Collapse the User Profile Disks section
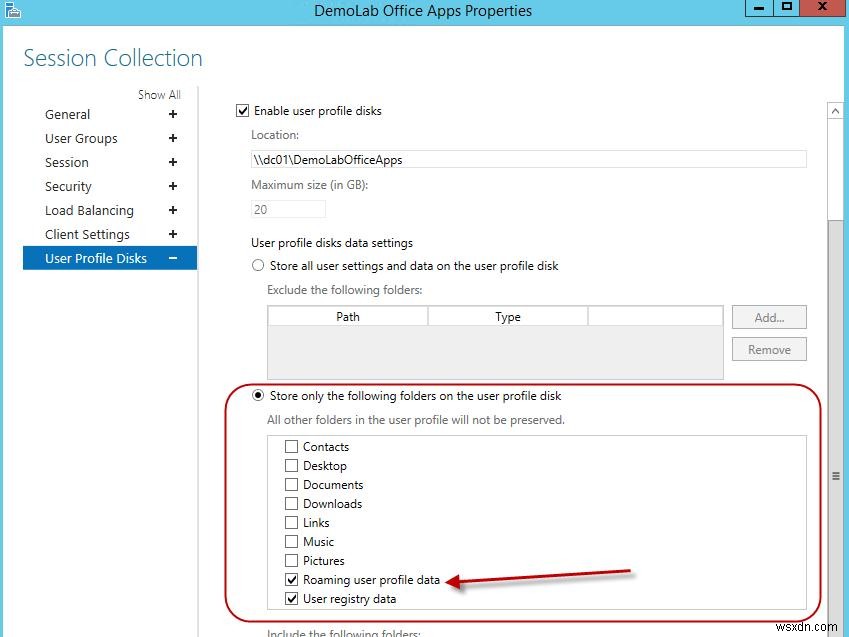849x637 pixels. click(172, 258)
